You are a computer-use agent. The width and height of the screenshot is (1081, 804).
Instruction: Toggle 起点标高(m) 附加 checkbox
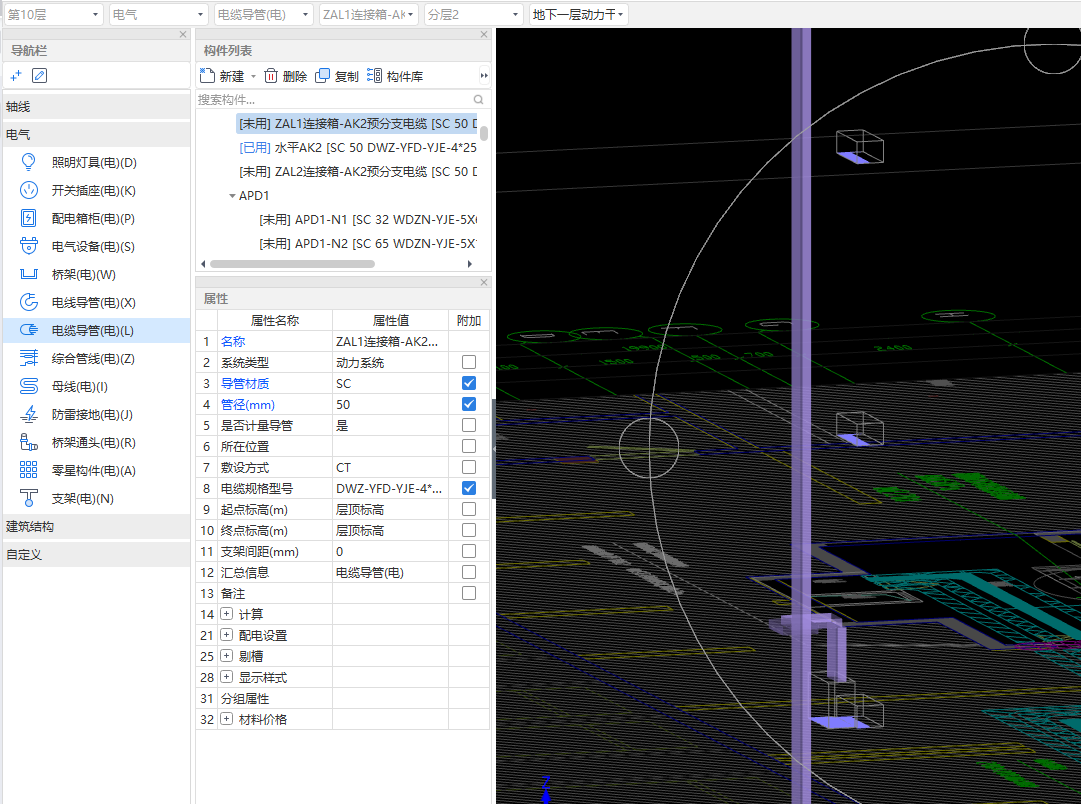point(469,509)
